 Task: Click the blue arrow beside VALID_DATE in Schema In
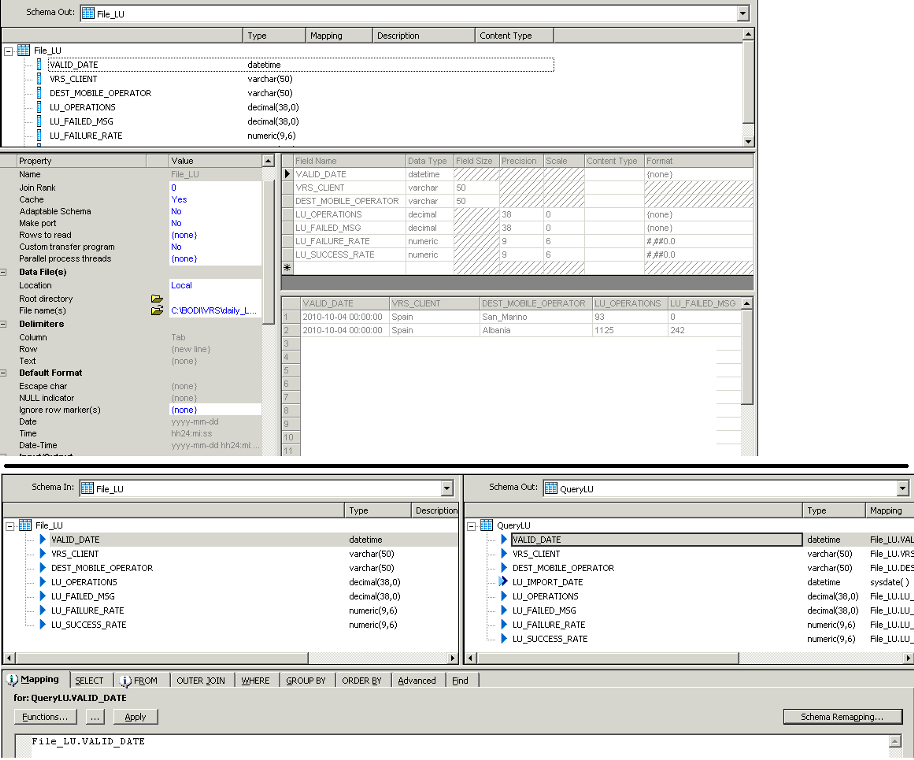pos(43,540)
